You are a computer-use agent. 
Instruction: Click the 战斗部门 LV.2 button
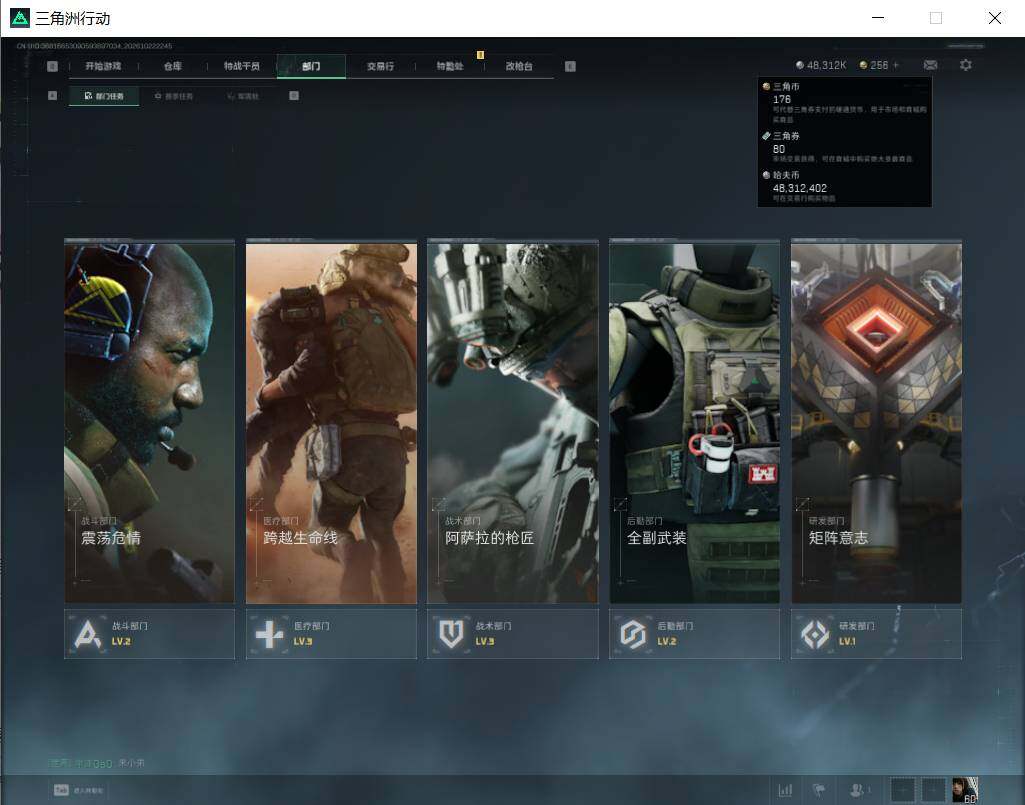[150, 634]
